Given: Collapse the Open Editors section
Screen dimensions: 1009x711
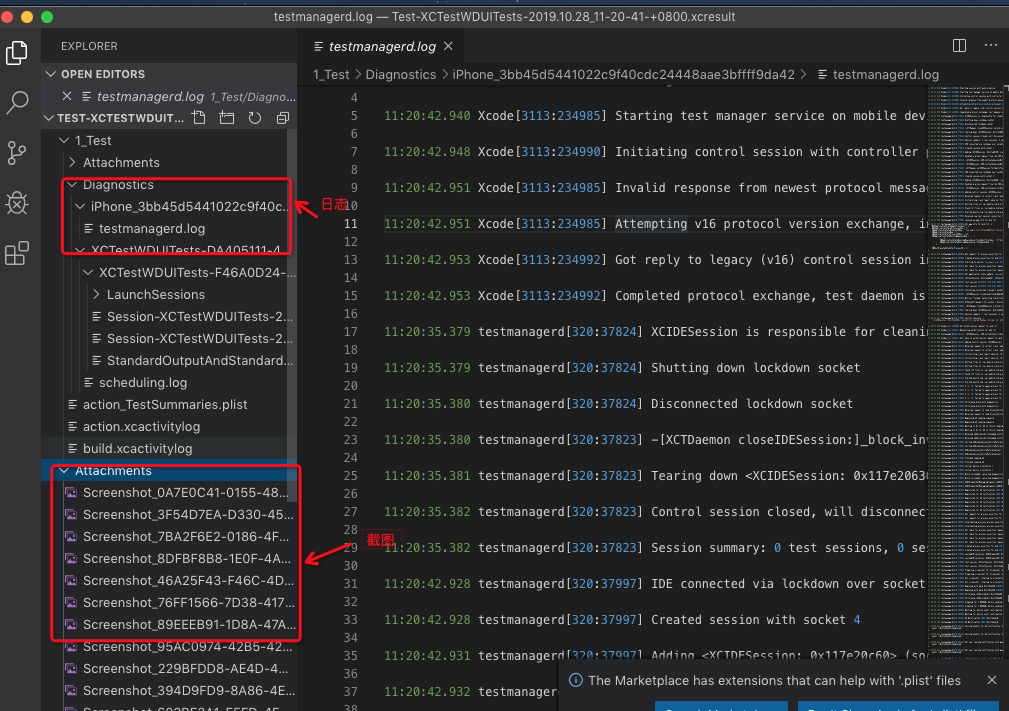Looking at the screenshot, I should point(51,74).
